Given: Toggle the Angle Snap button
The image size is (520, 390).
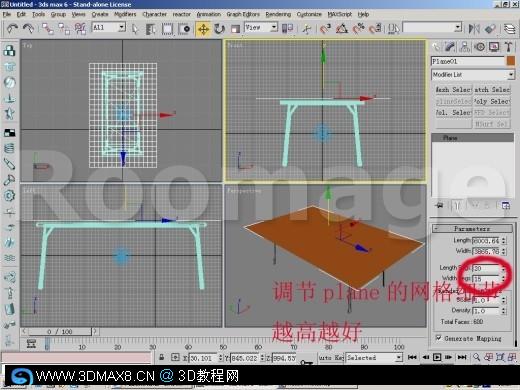Looking at the screenshot, I should point(342,29).
